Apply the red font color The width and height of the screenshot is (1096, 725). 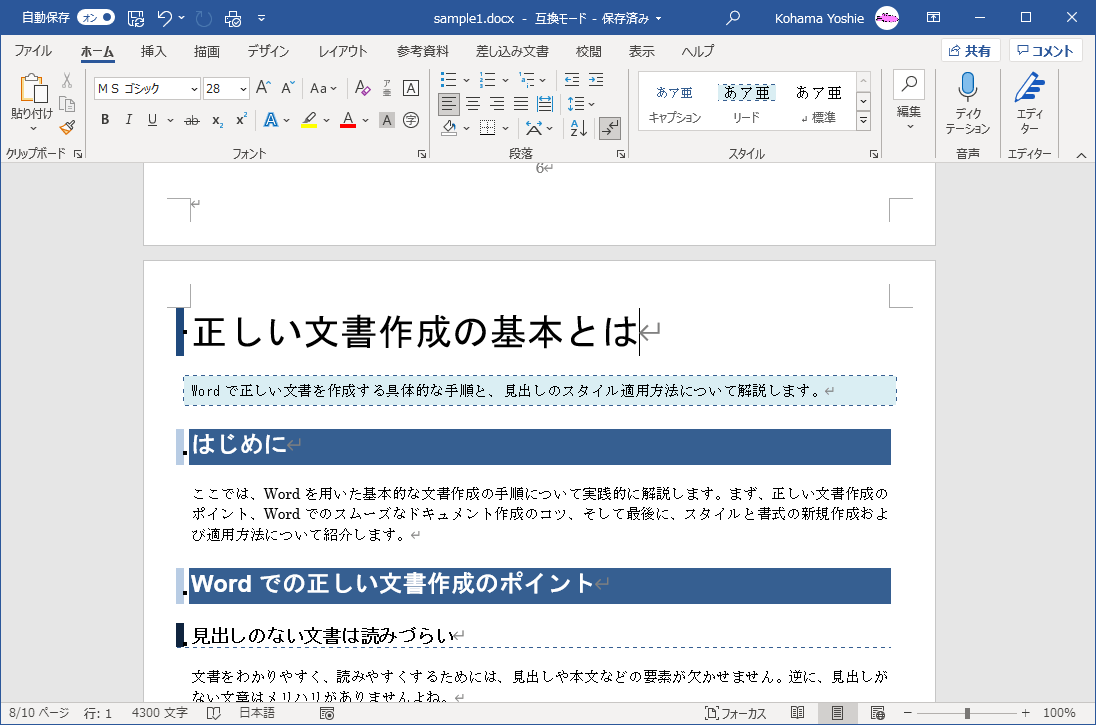pyautogui.click(x=348, y=120)
